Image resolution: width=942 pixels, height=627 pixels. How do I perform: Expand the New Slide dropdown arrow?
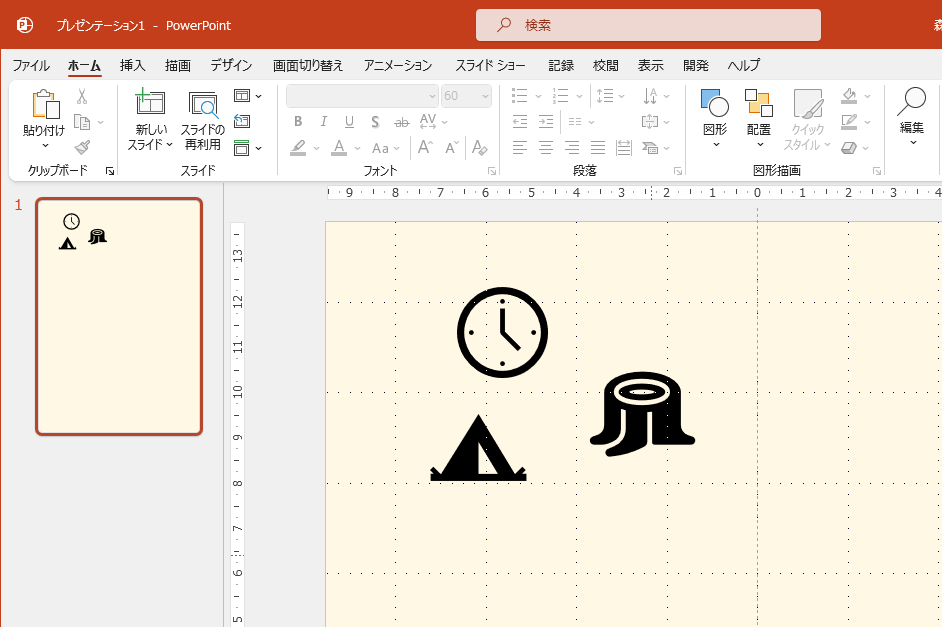click(x=170, y=145)
